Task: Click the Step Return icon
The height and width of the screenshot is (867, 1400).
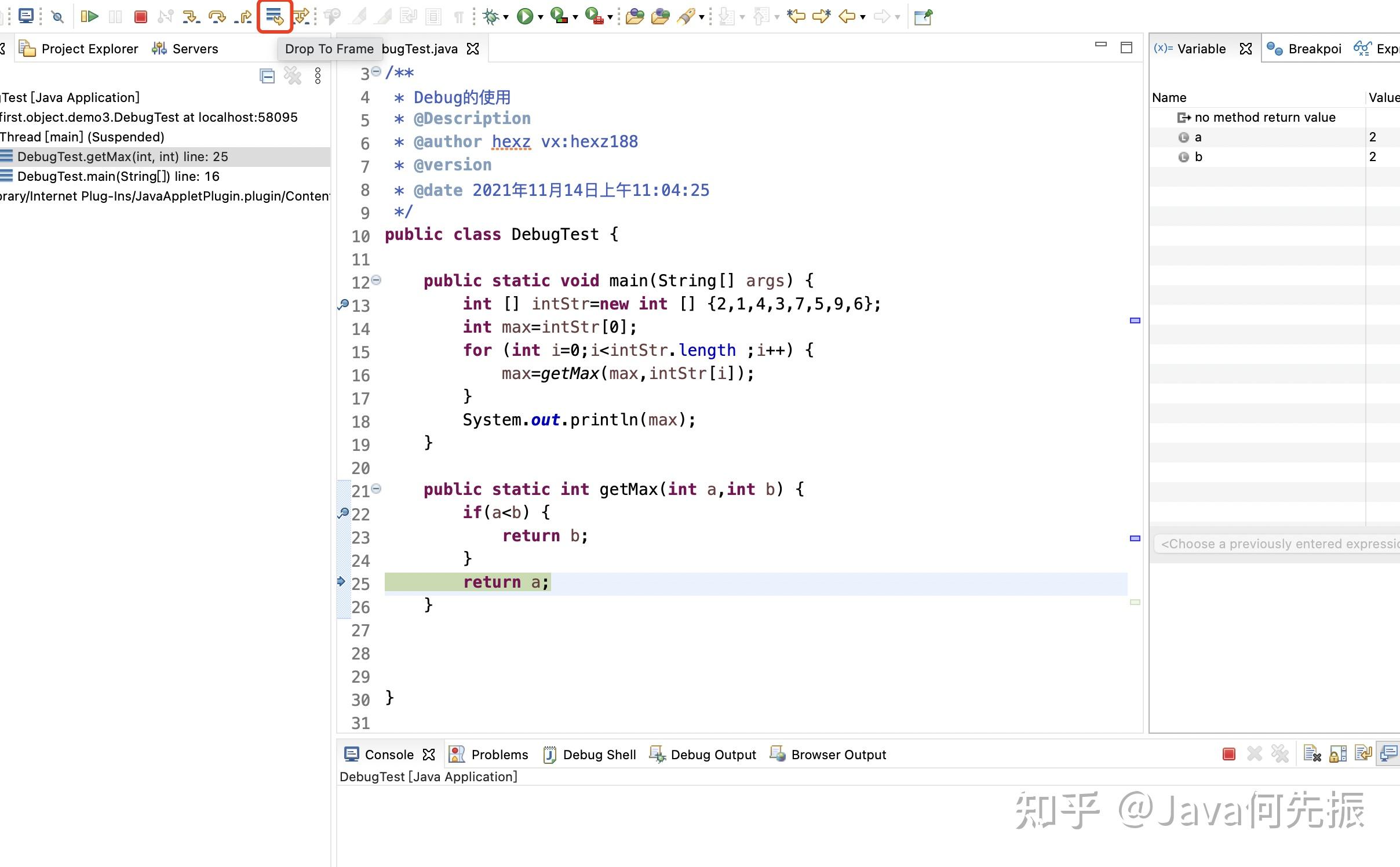Action: (243, 16)
